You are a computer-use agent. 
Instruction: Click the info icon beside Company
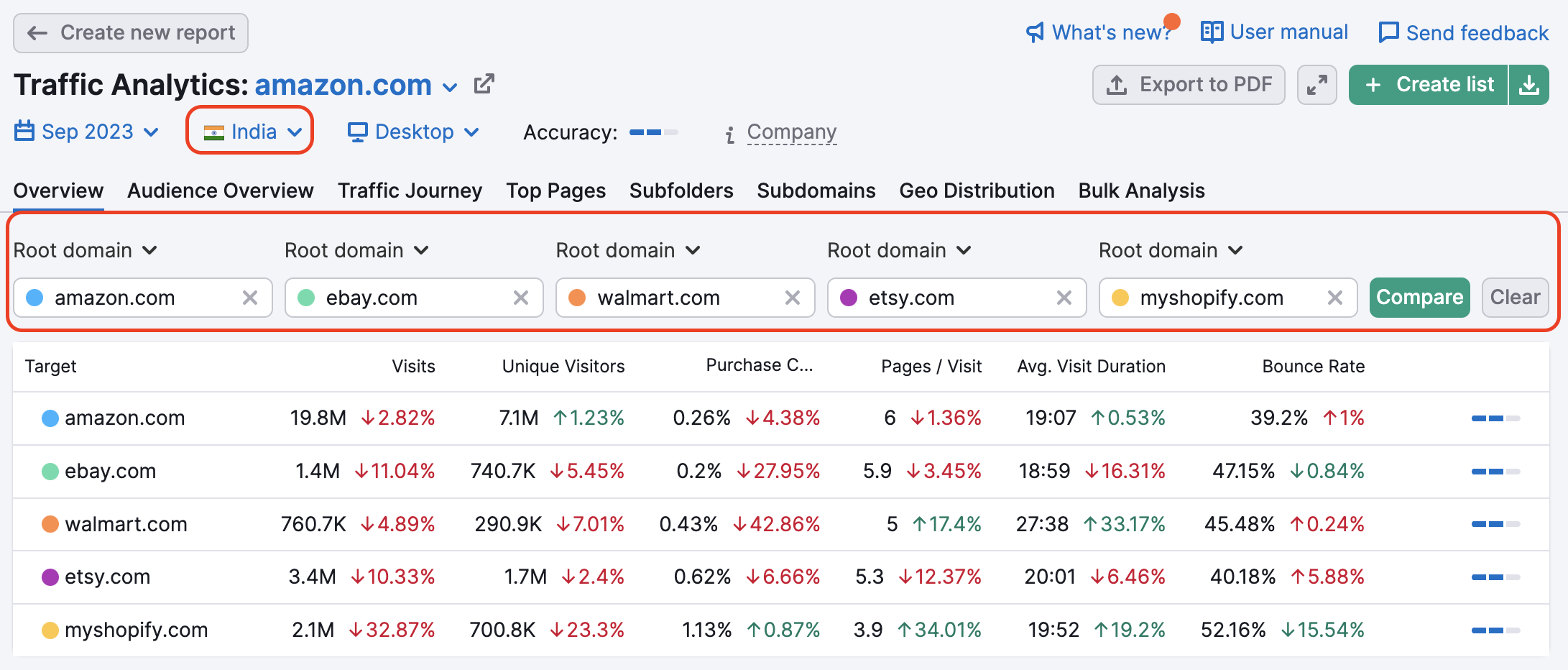730,134
